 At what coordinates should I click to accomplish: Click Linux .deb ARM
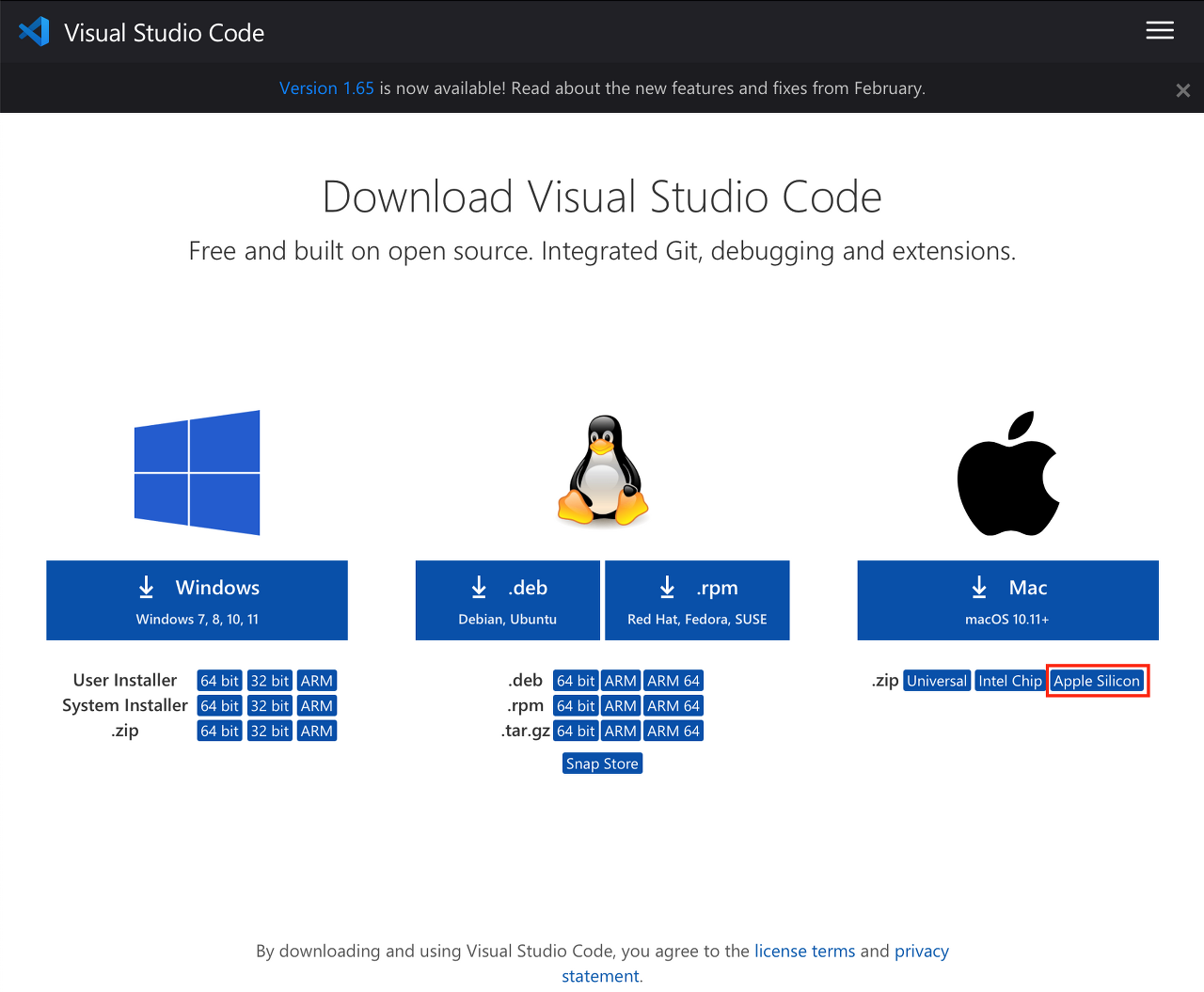[621, 681]
